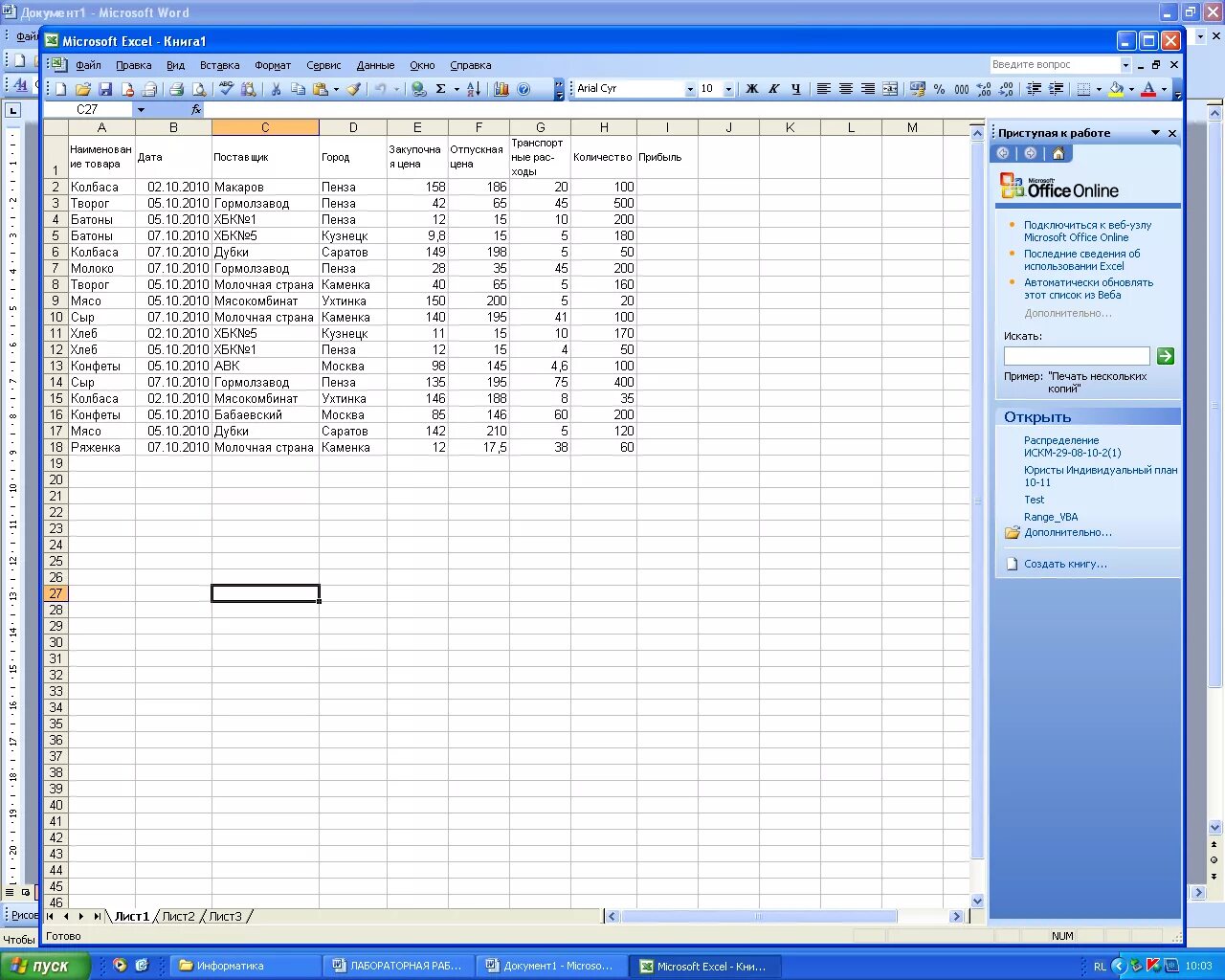Viewport: 1225px width, 980px height.
Task: Go to task pane Home icon
Action: coord(1058,153)
